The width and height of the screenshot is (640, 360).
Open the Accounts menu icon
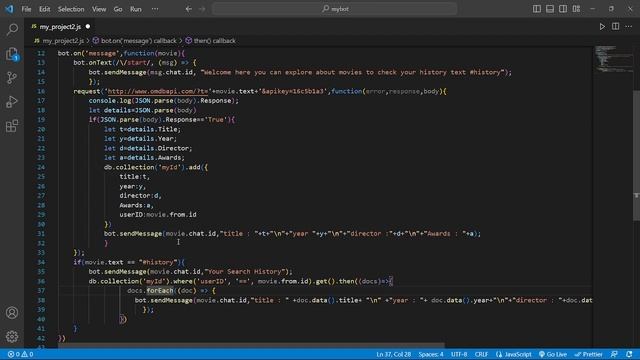tap(12, 313)
